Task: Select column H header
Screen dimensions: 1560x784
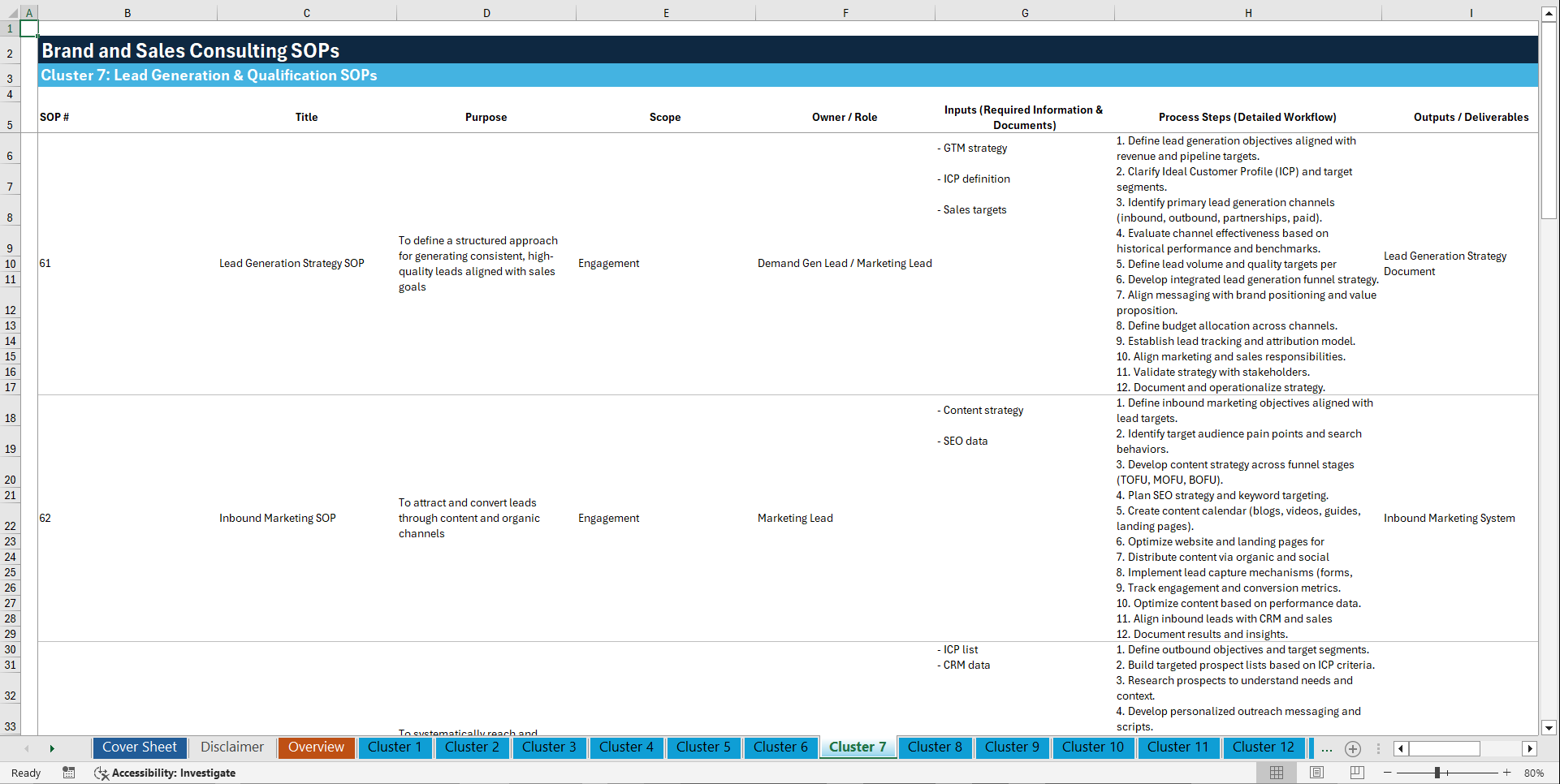Action: (x=1248, y=13)
